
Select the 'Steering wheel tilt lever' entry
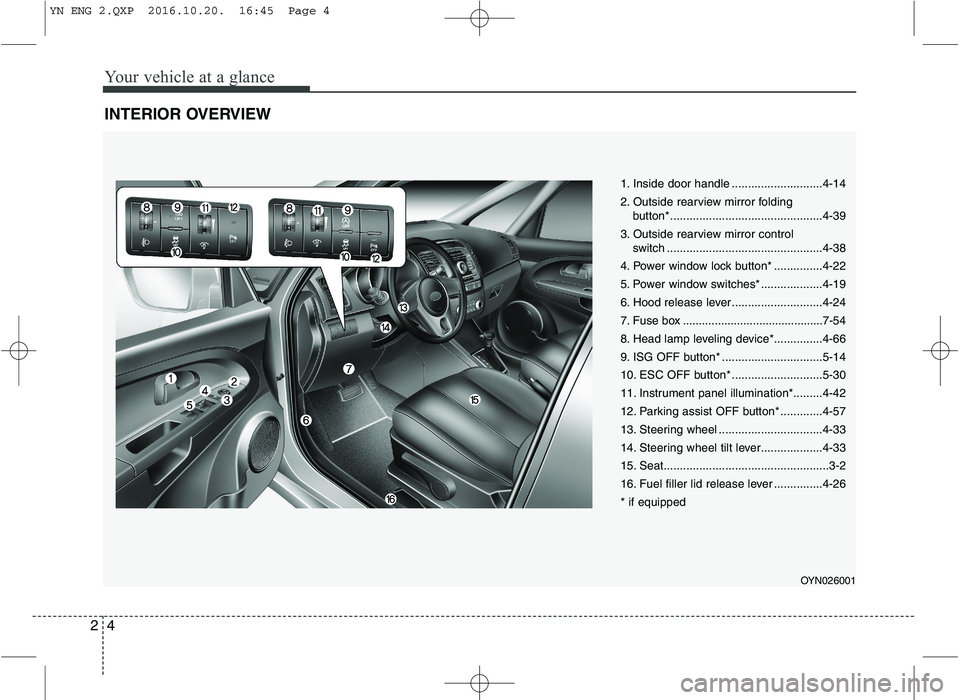coord(733,448)
